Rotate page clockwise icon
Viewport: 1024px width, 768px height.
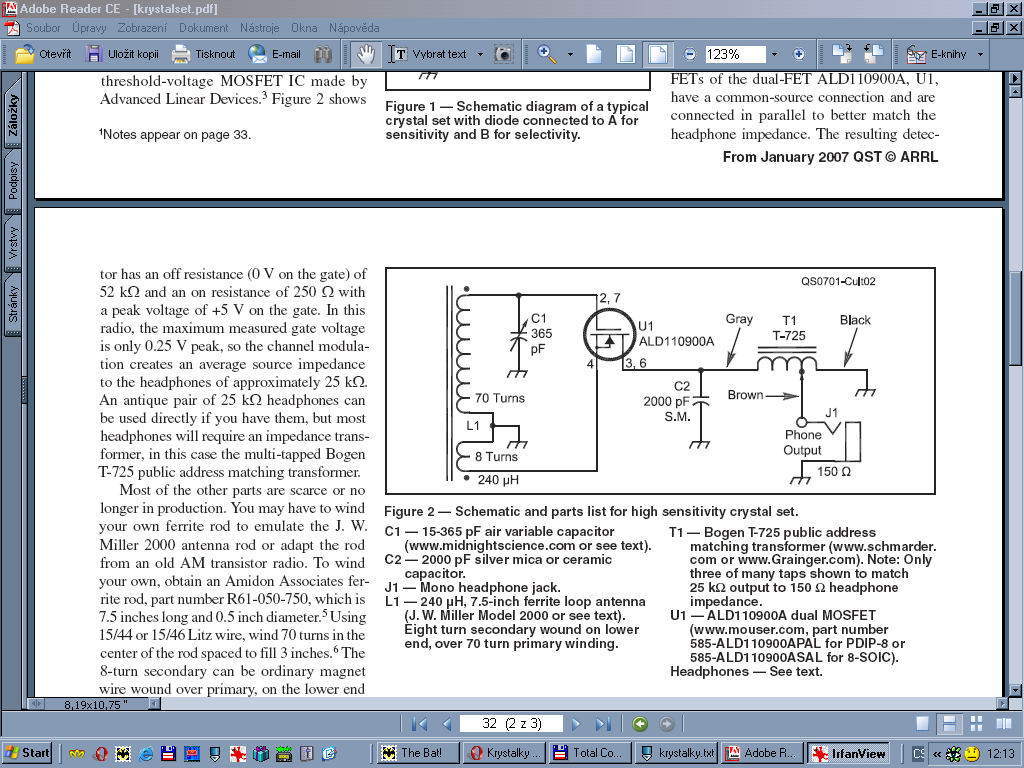pos(842,54)
